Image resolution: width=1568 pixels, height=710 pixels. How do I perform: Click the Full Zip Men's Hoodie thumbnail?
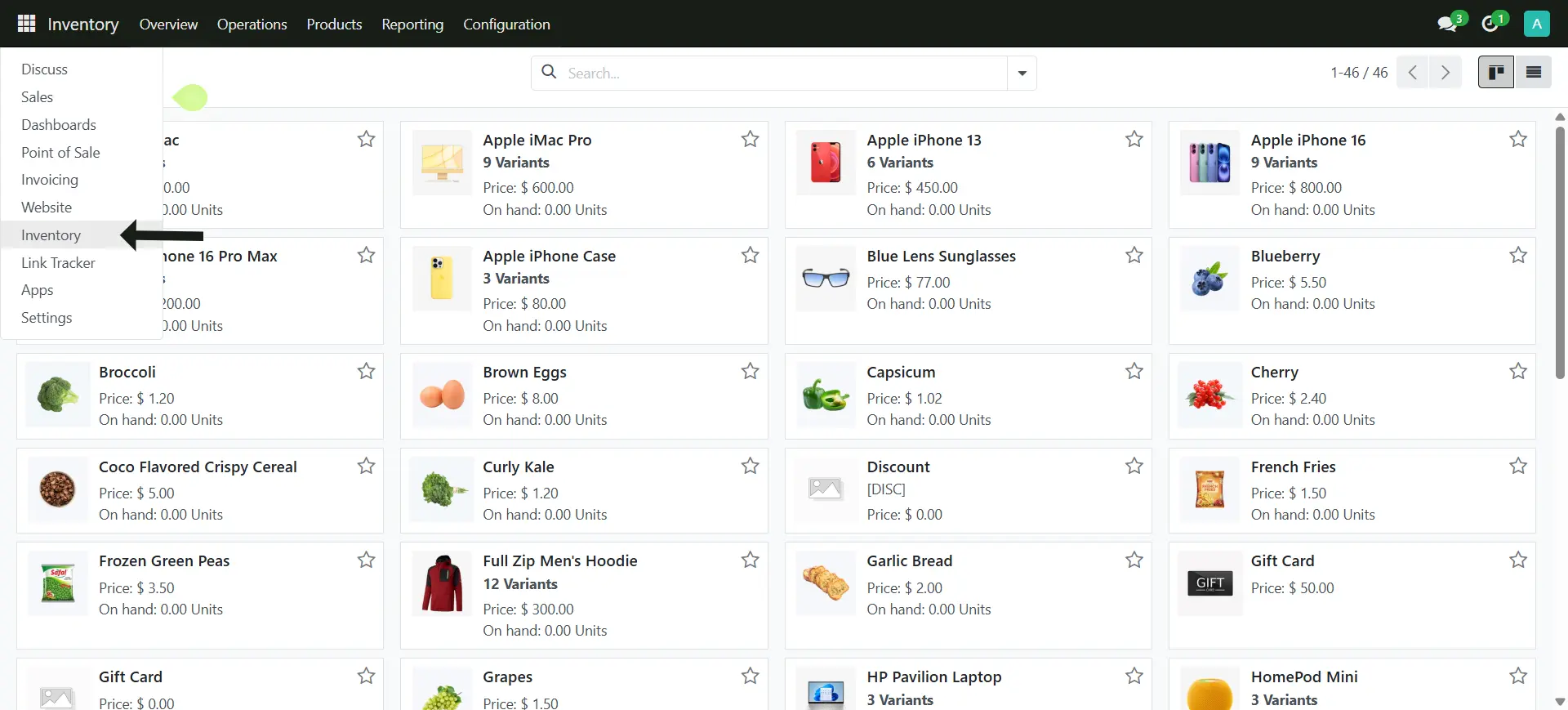click(442, 583)
